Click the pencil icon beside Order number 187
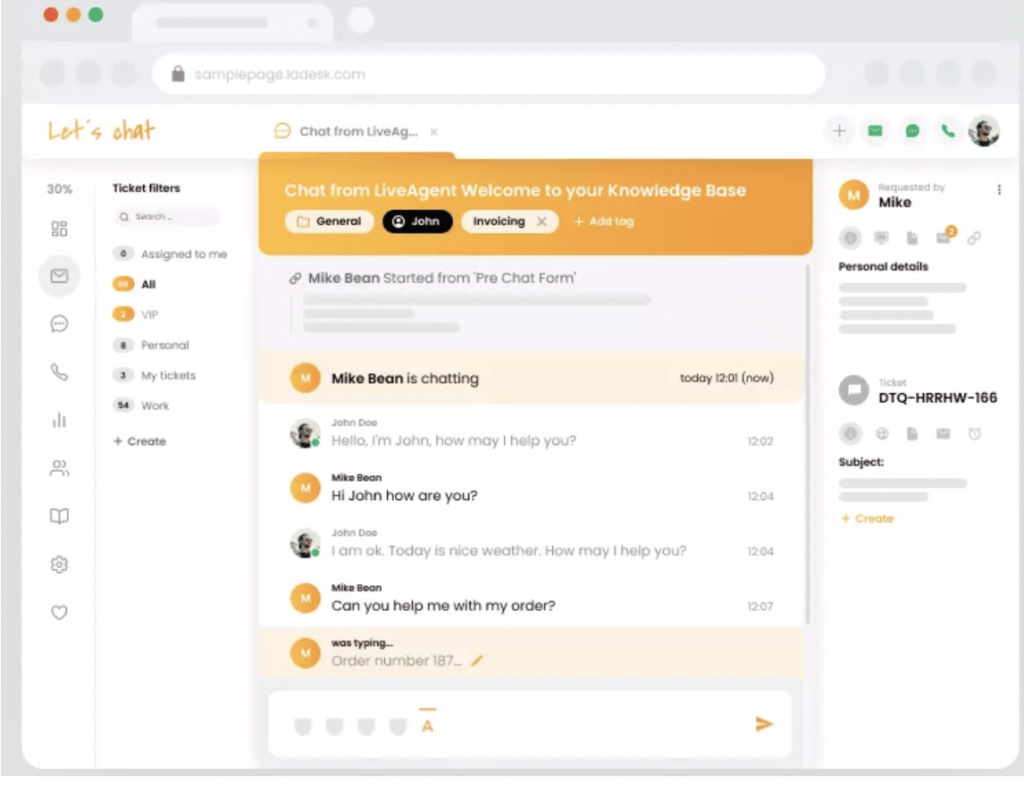Image resolution: width=1024 pixels, height=786 pixels. pyautogui.click(x=477, y=661)
